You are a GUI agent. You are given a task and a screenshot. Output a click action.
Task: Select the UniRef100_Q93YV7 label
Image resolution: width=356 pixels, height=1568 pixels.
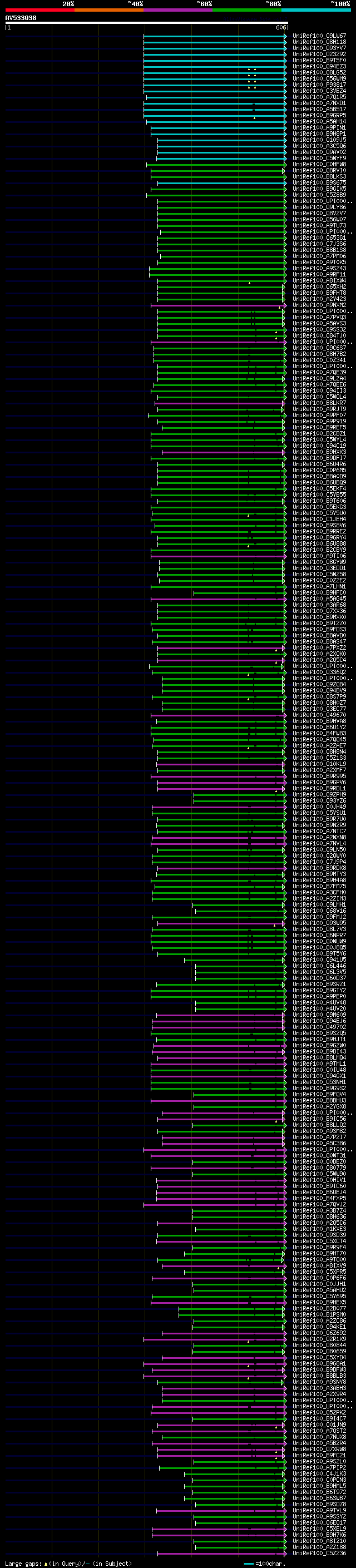click(319, 48)
